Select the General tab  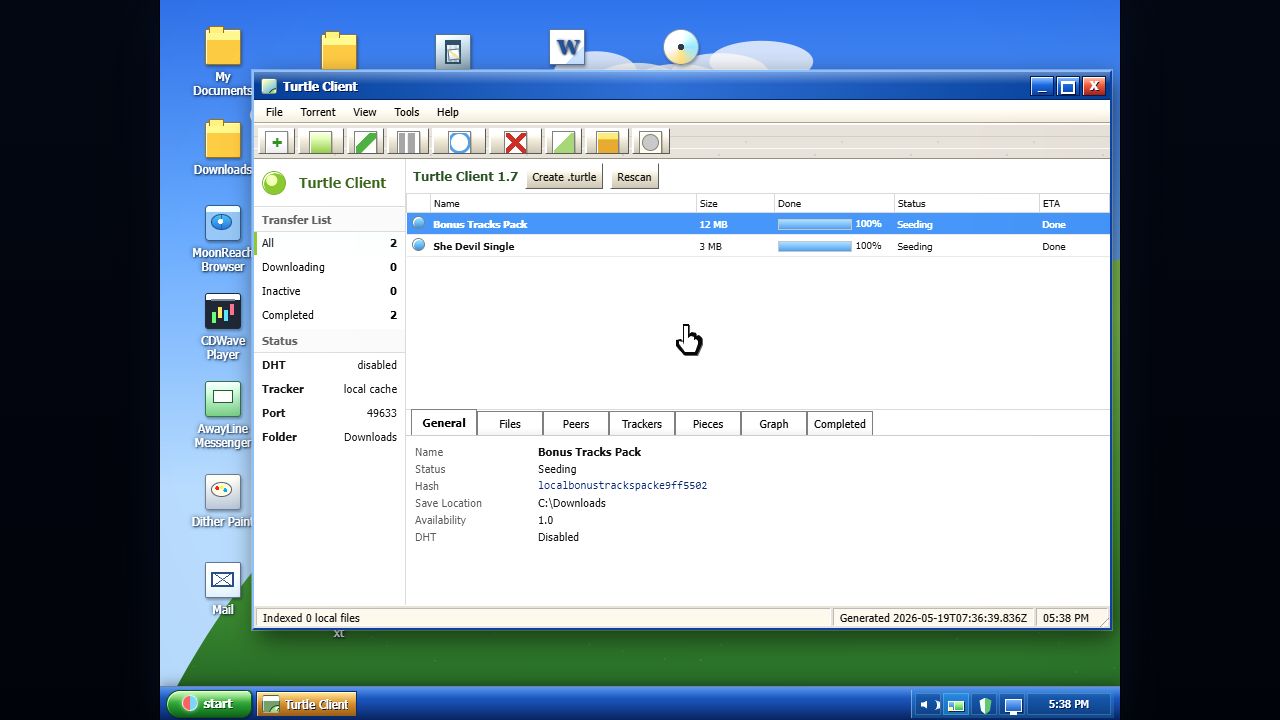pos(444,423)
